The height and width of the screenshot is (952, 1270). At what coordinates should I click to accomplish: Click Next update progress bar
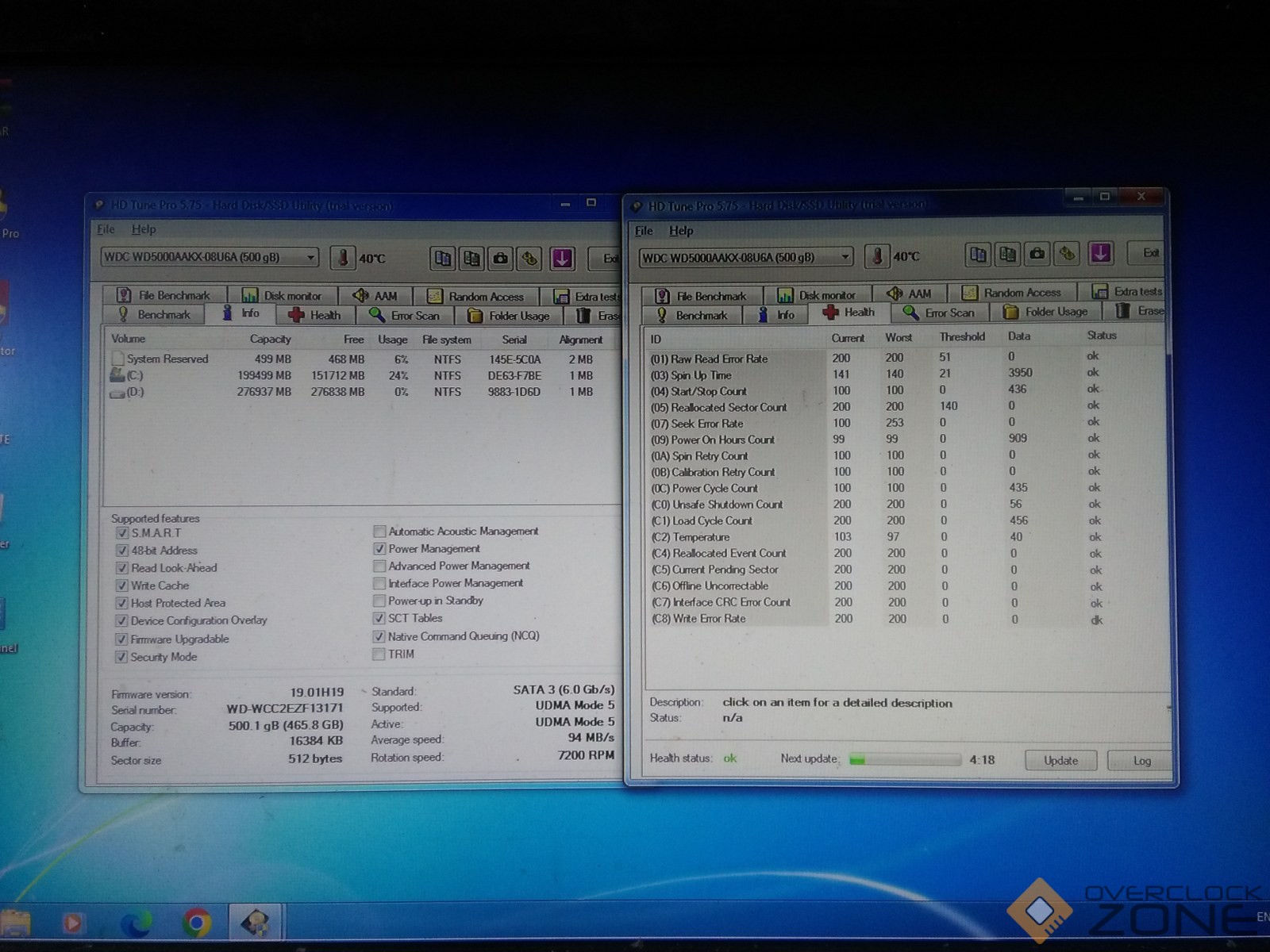[905, 759]
